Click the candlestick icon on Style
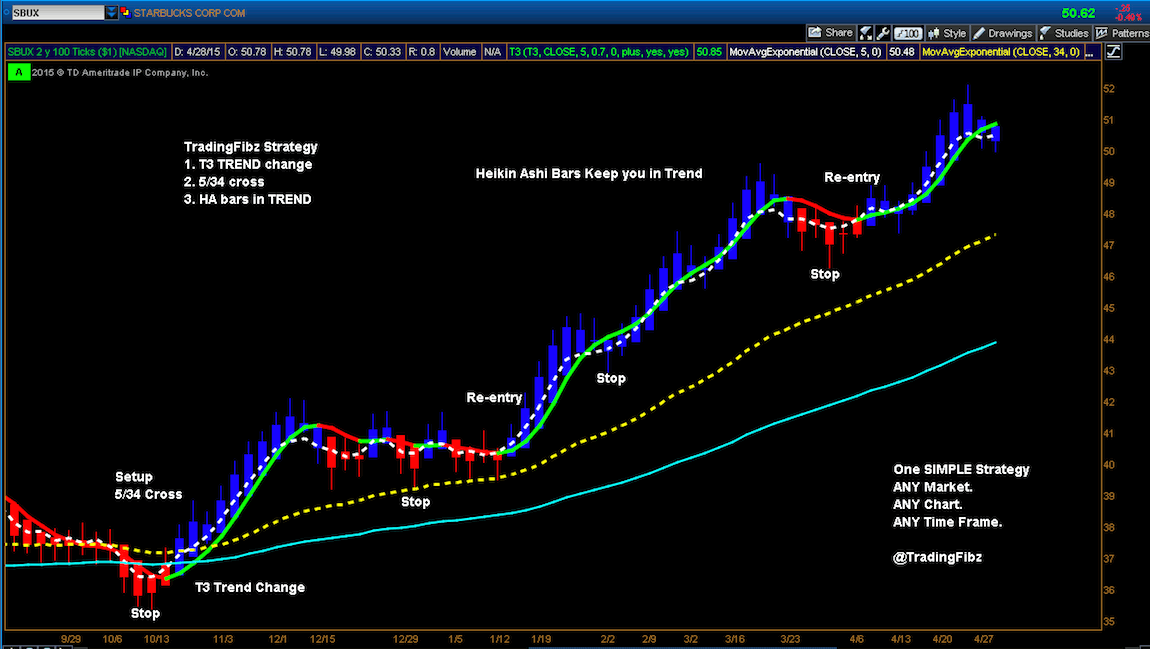The height and width of the screenshot is (649, 1150). tap(934, 33)
